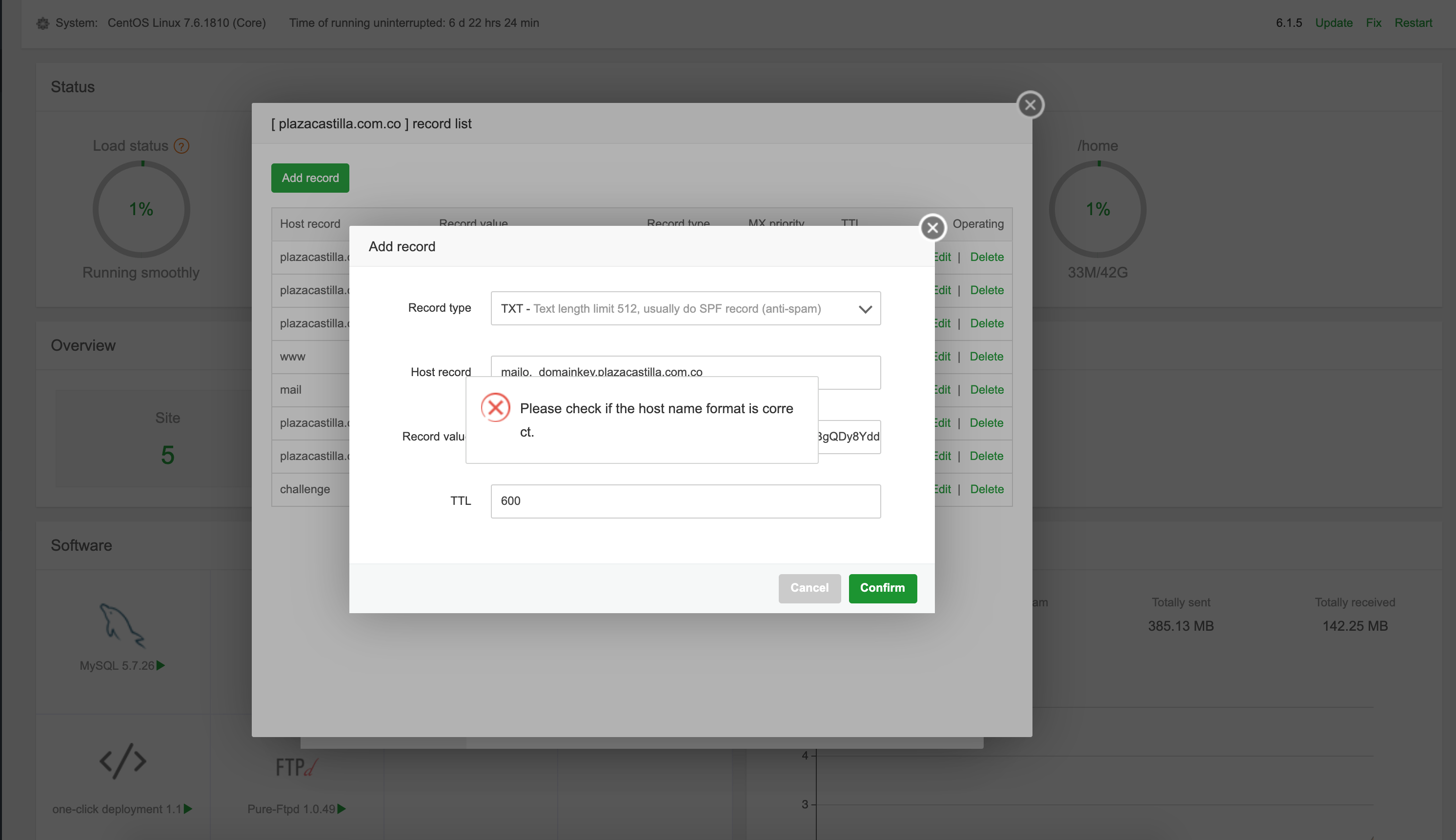The image size is (1456, 840).
Task: Click the Fix link in header
Action: pos(1373,23)
